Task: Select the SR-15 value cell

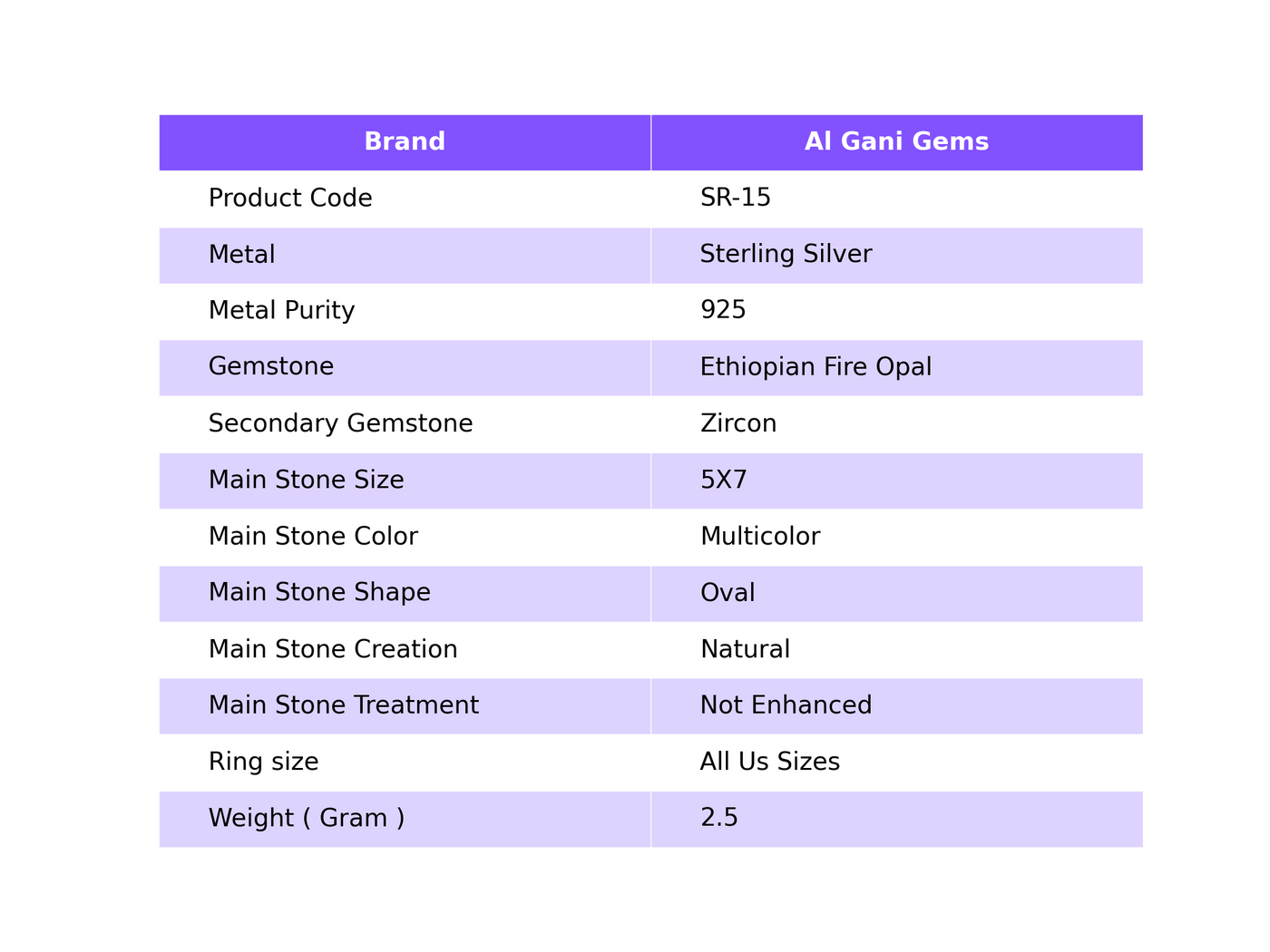Action: point(896,199)
